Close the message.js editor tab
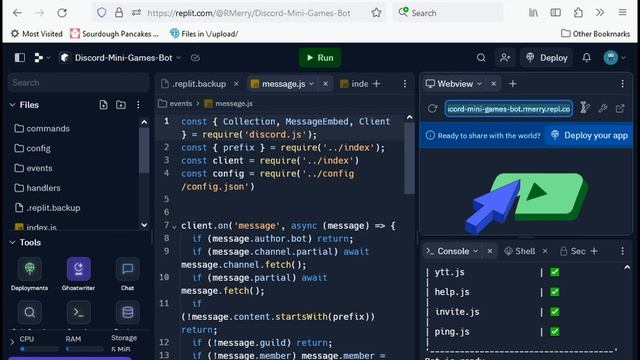Image resolution: width=640 pixels, height=360 pixels. (x=325, y=84)
